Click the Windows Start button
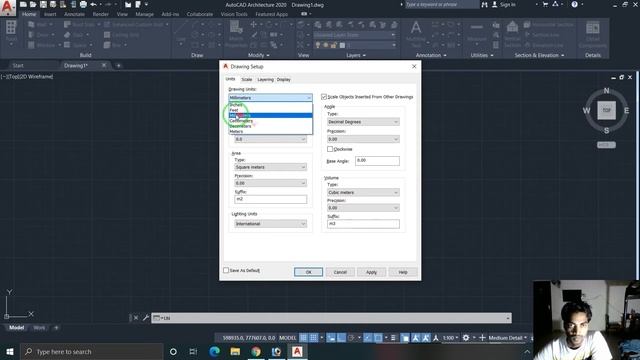The height and width of the screenshot is (360, 640). click(x=9, y=351)
